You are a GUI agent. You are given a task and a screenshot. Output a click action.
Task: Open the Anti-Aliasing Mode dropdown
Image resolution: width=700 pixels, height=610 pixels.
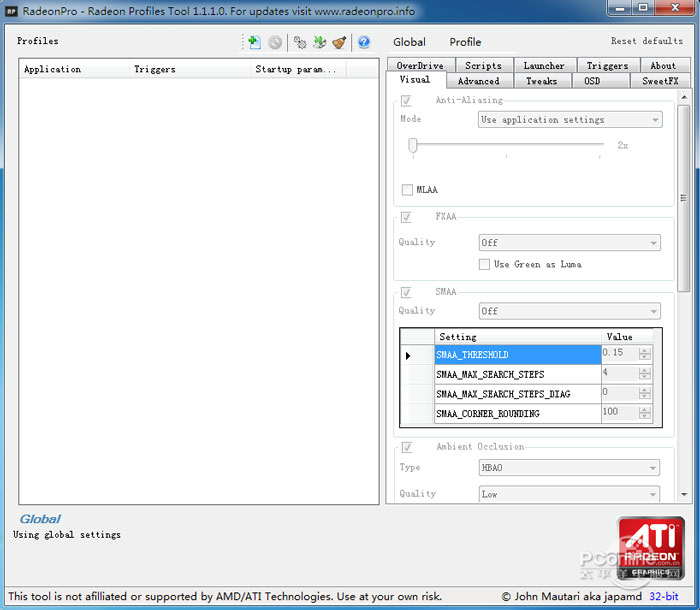pos(570,120)
